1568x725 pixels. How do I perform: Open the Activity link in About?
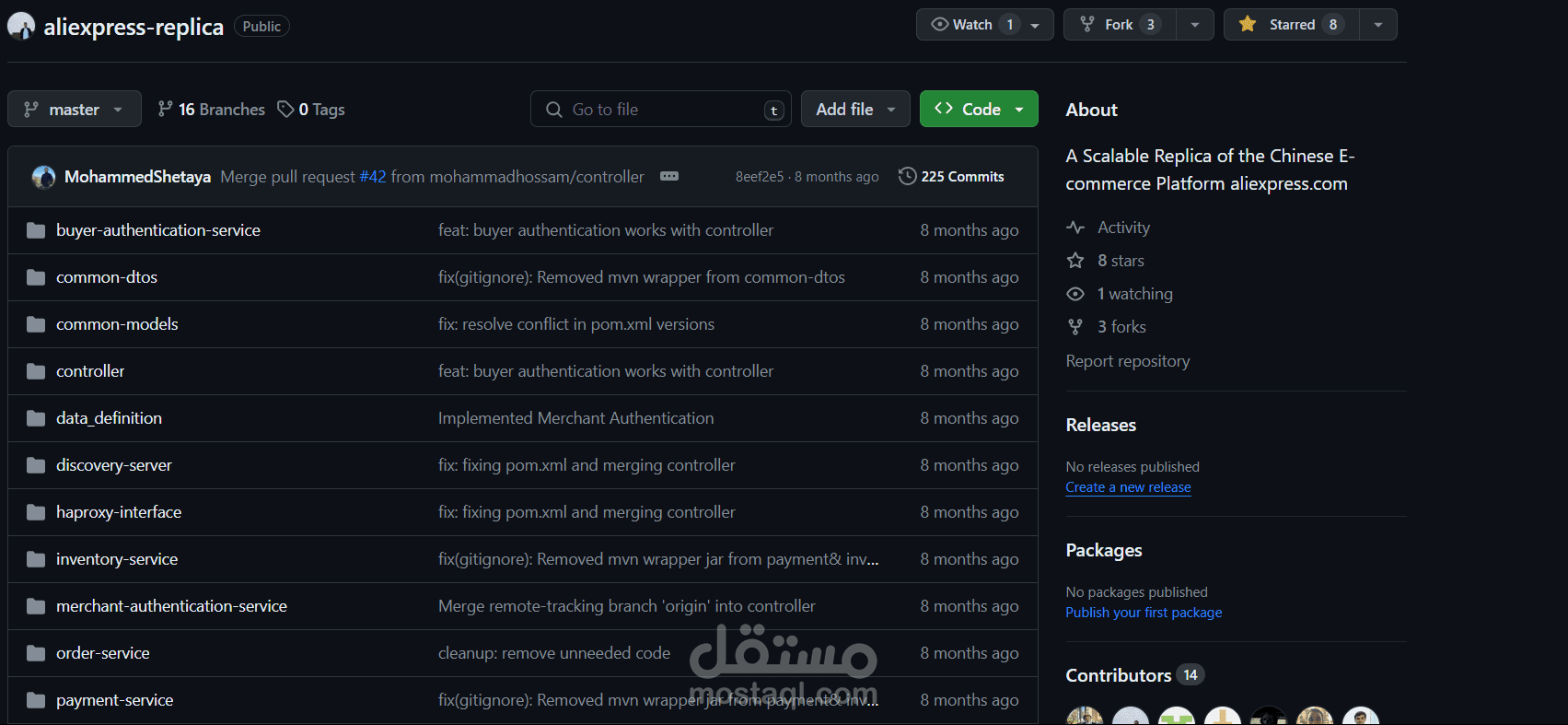point(1123,228)
